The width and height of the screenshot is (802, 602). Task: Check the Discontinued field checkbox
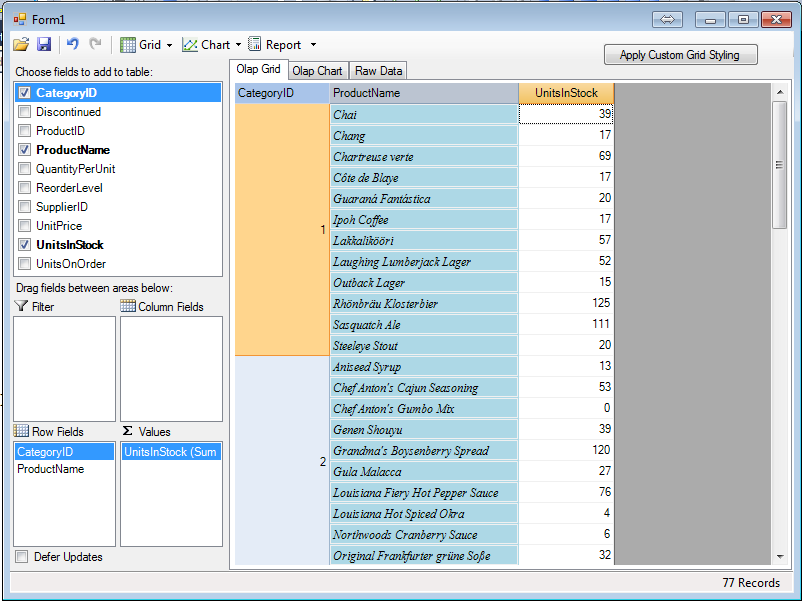(x=24, y=112)
